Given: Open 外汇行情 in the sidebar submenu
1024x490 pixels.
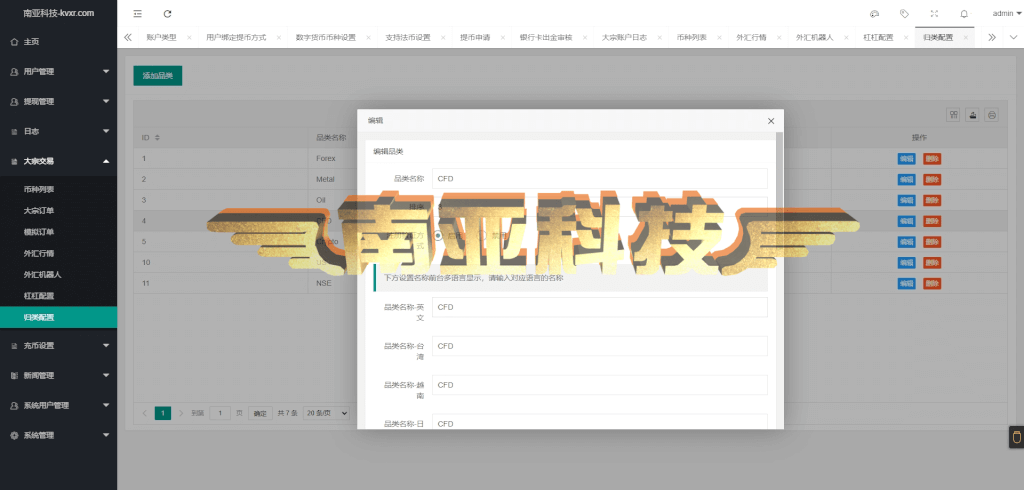Looking at the screenshot, I should [x=58, y=253].
